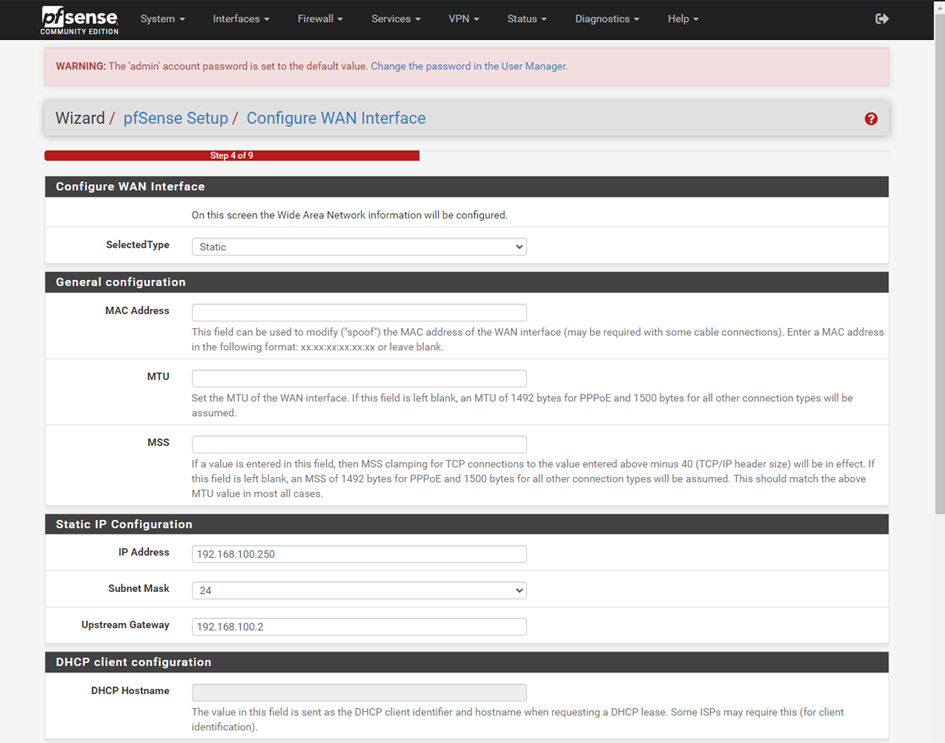The width and height of the screenshot is (945, 743).
Task: Click the MAC Address input field
Action: coord(359,312)
